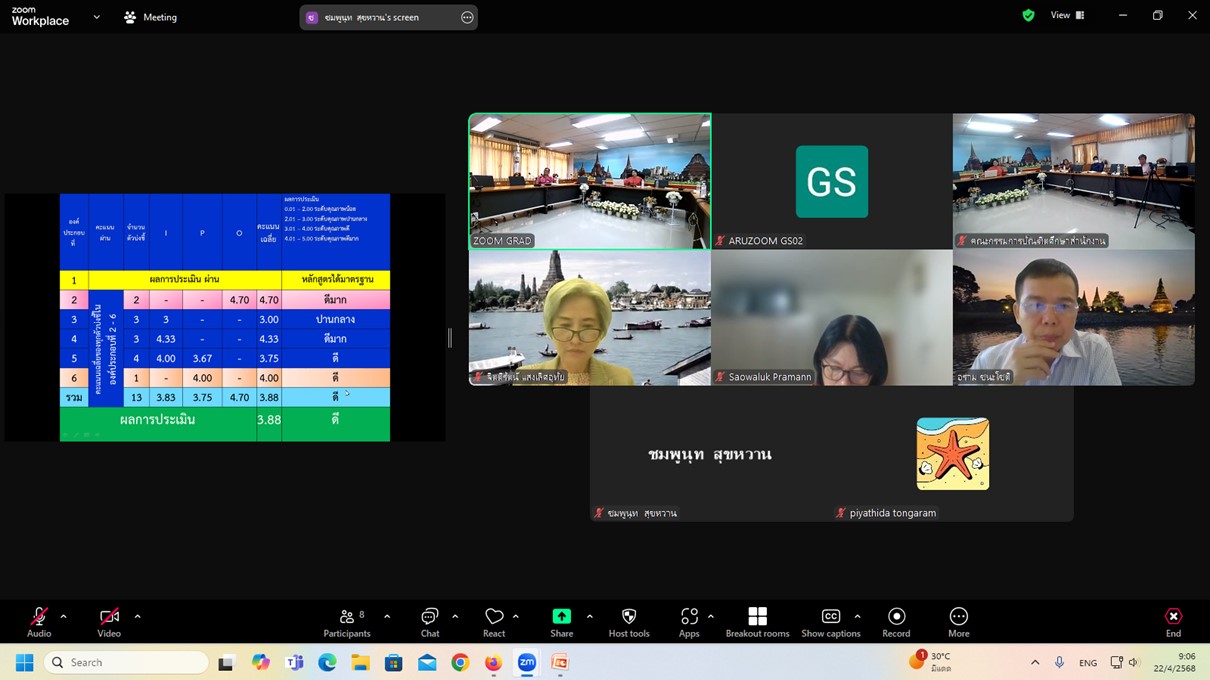Show hidden system tray icons
The height and width of the screenshot is (680, 1210).
(1035, 662)
